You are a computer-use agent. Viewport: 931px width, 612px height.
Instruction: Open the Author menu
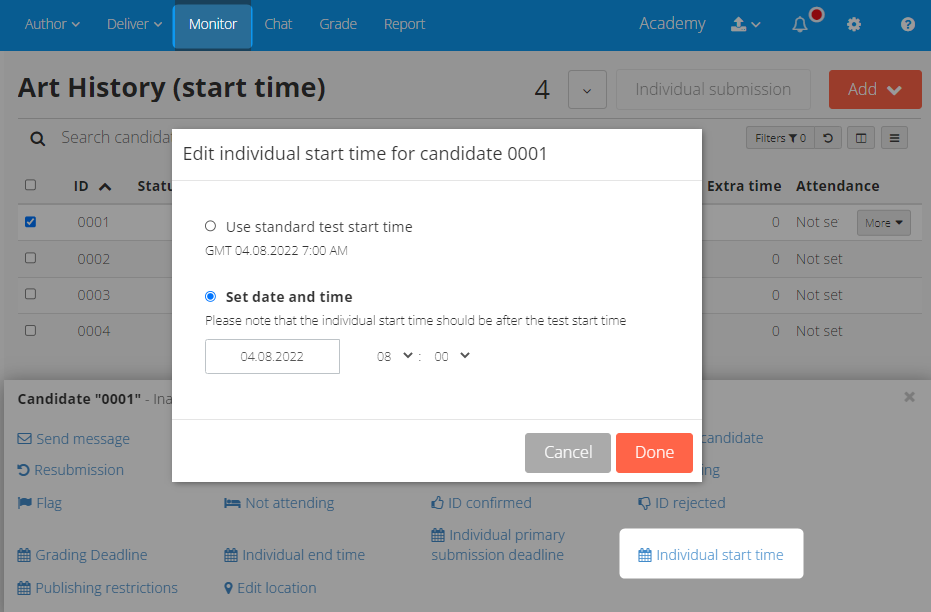(x=52, y=24)
